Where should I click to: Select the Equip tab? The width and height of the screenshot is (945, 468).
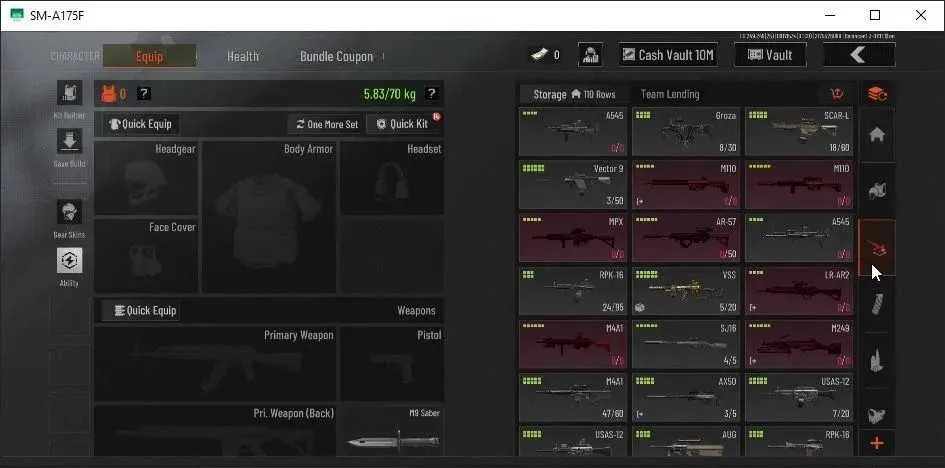point(149,56)
